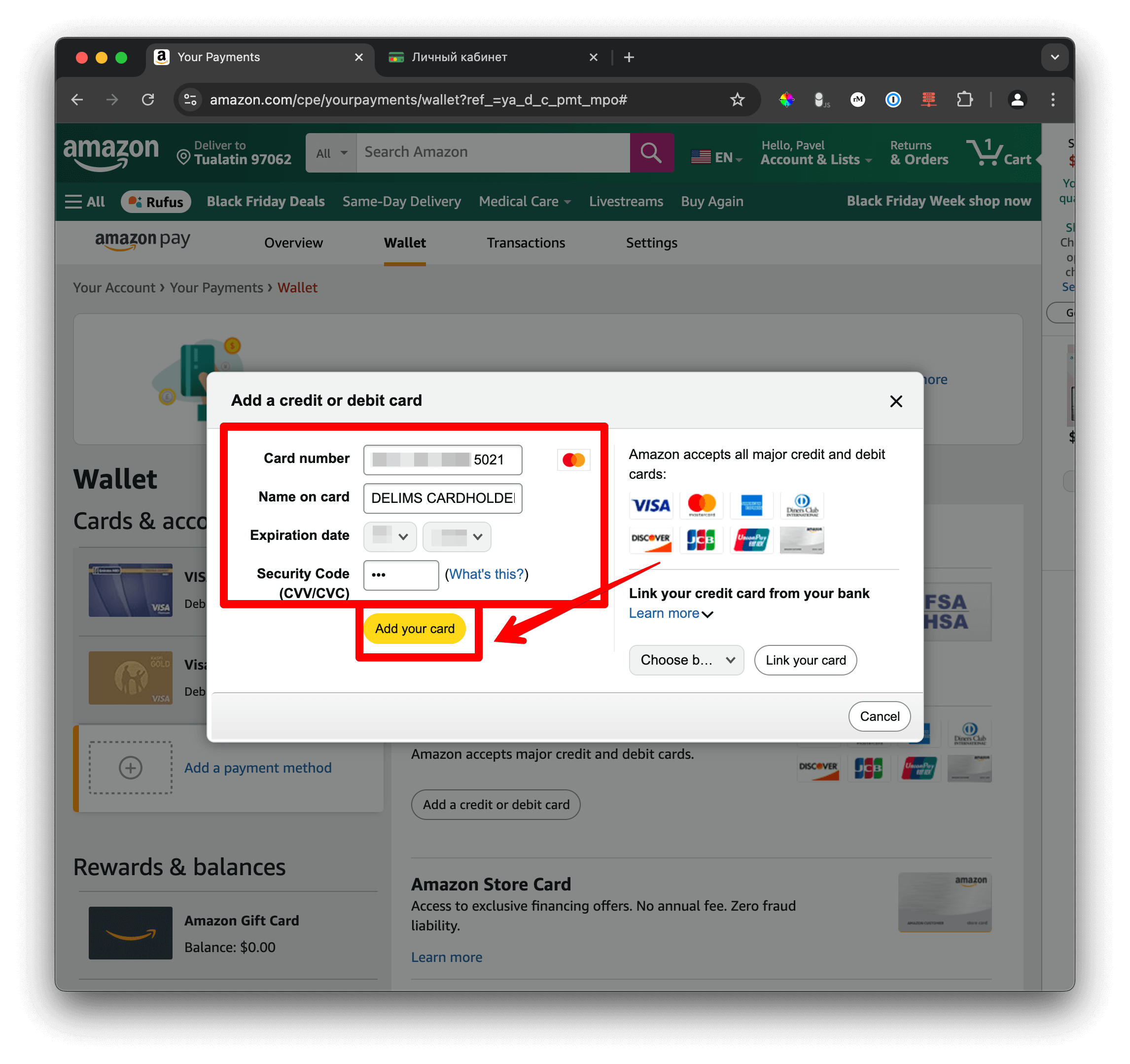Go back to the previous page
Screen dimensions: 1130x1064
pos(77,100)
